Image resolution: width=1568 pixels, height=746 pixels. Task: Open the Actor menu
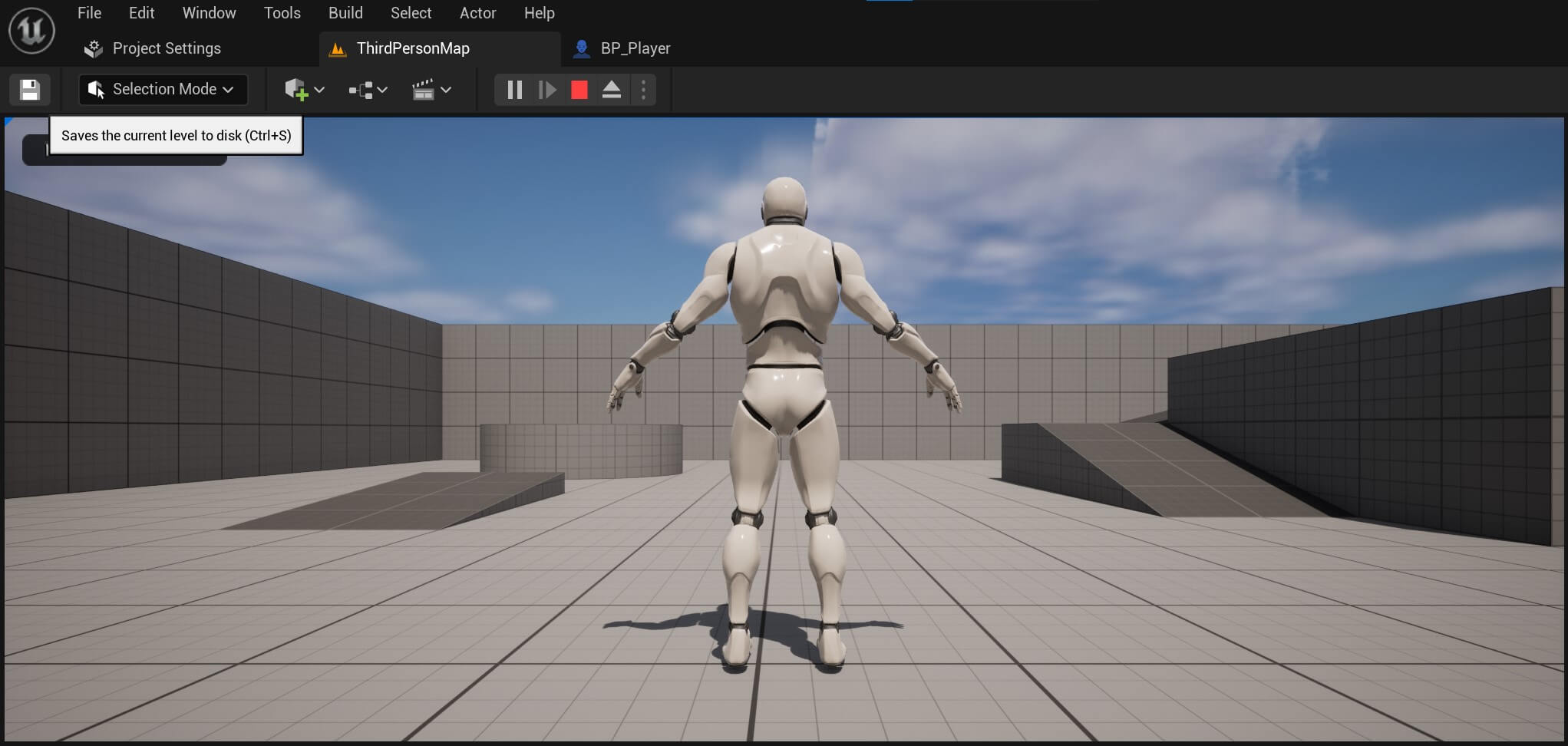click(x=477, y=13)
